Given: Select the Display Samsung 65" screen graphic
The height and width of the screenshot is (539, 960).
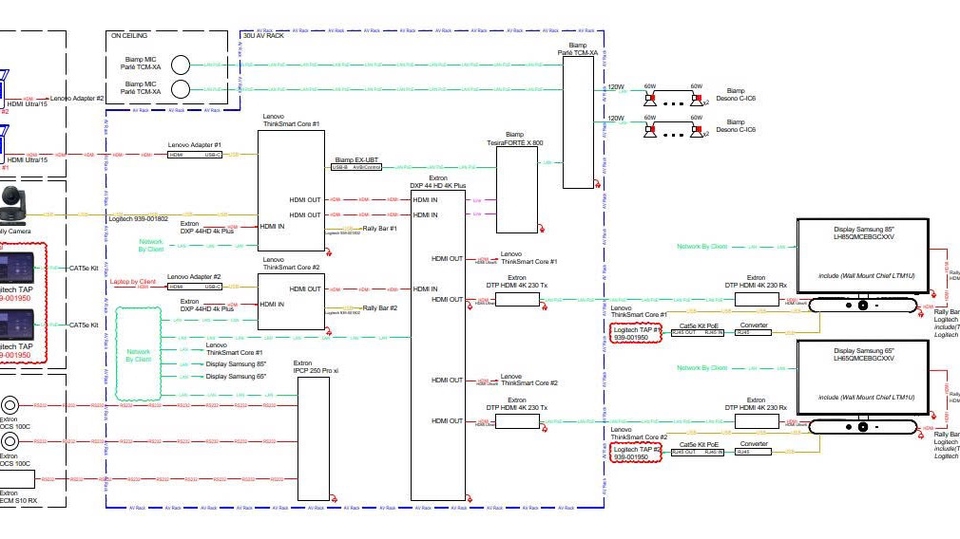Looking at the screenshot, I should click(863, 378).
